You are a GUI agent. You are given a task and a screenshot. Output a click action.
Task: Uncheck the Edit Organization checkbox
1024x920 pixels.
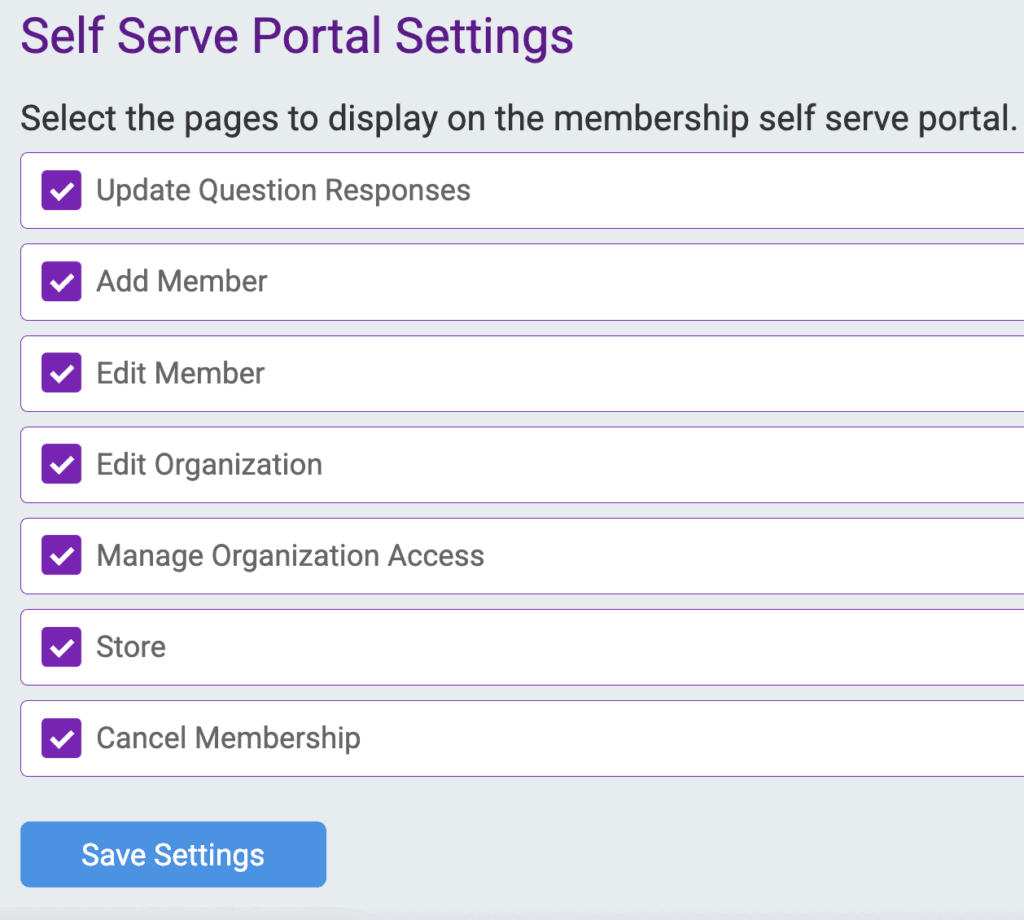point(61,465)
